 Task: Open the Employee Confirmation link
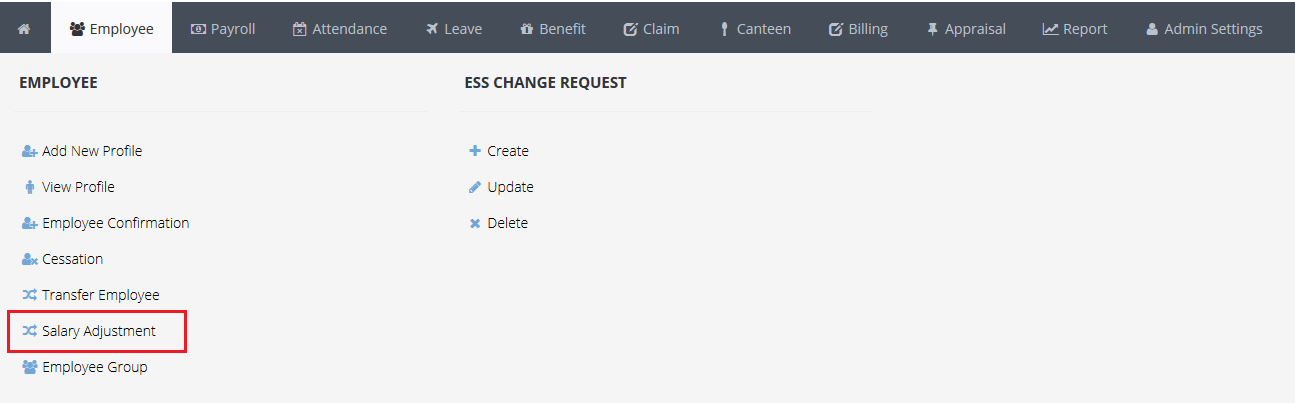click(115, 223)
